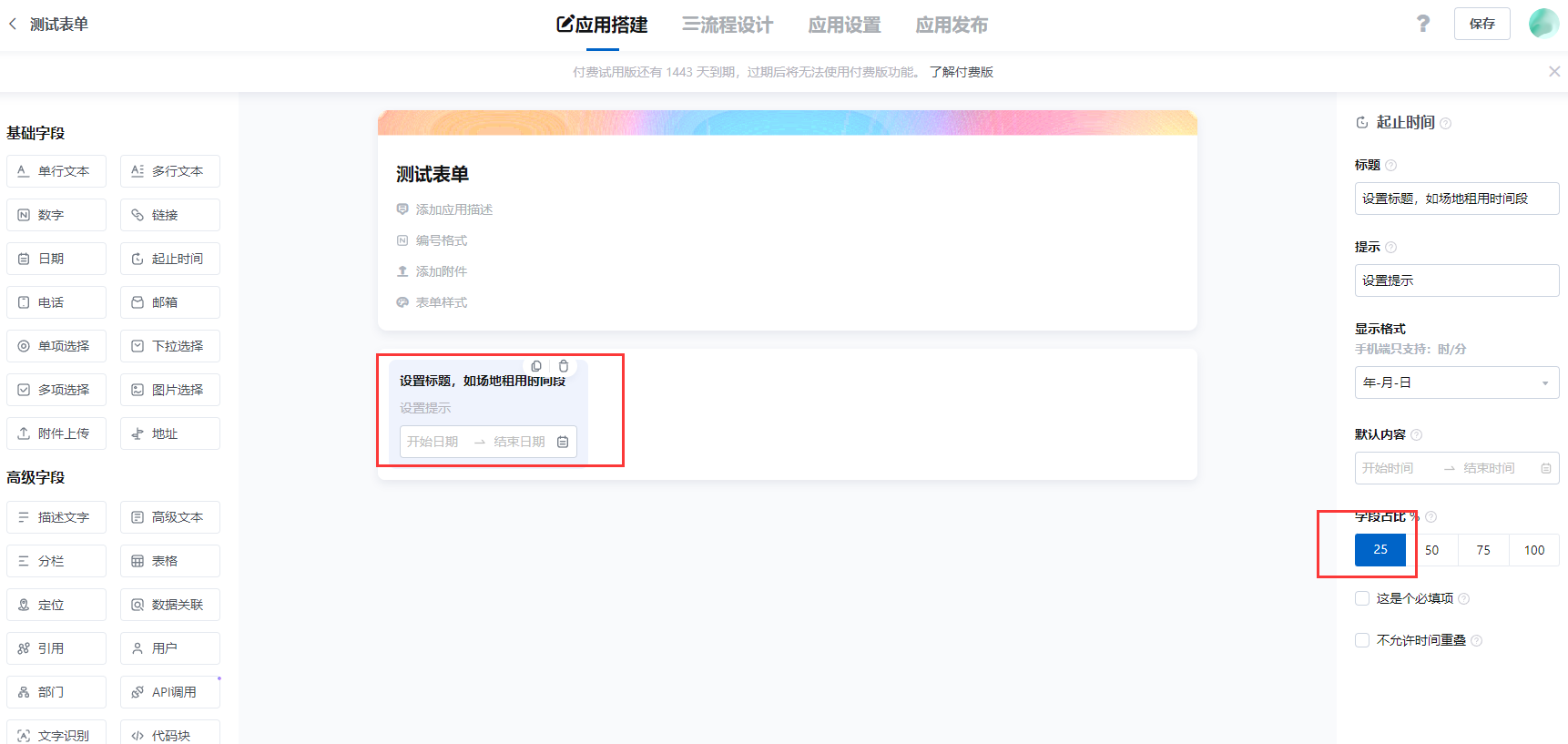Close the trial notice banner
Viewport: 1568px width, 744px height.
pyautogui.click(x=1554, y=72)
